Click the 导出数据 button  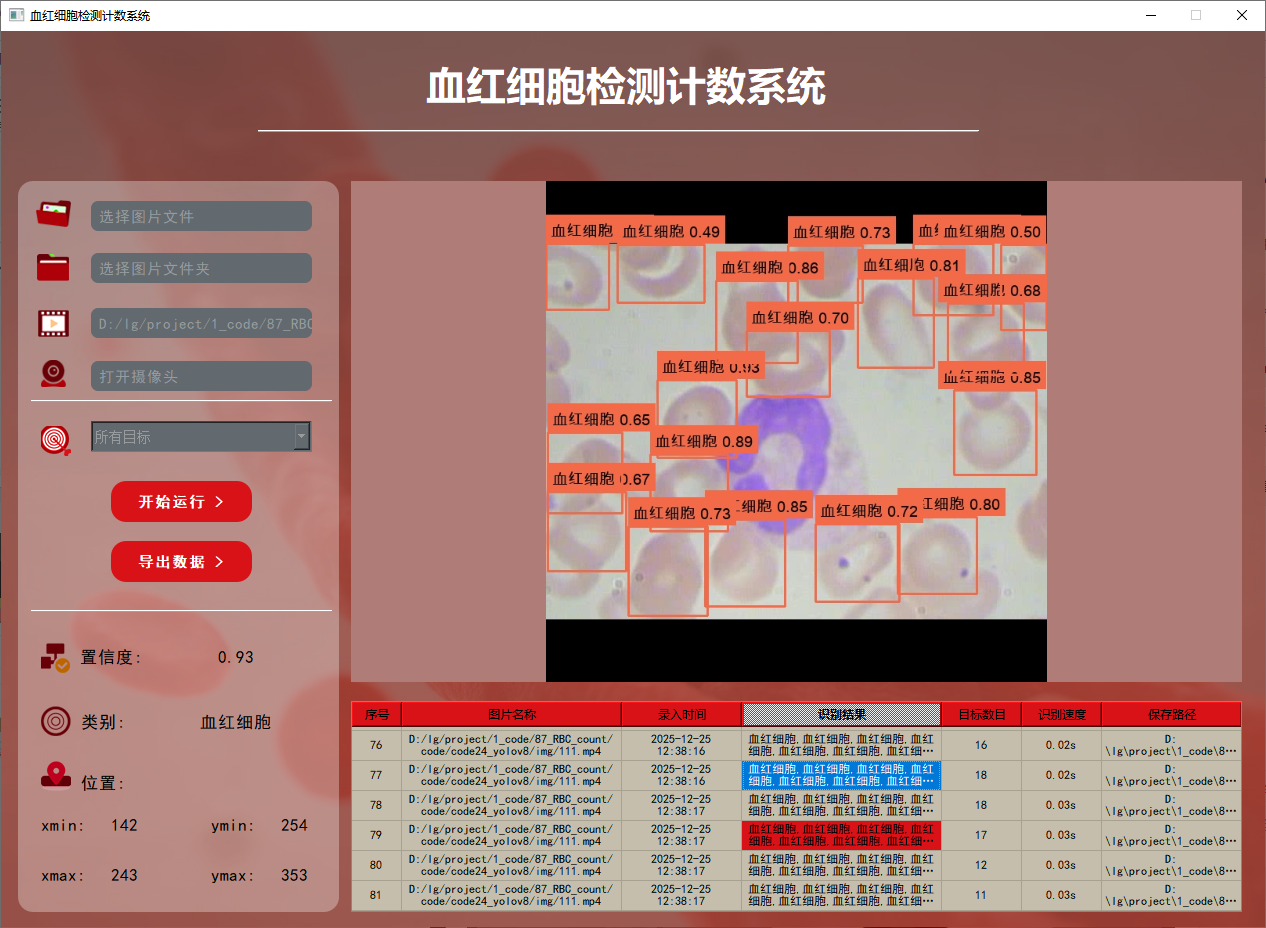181,561
